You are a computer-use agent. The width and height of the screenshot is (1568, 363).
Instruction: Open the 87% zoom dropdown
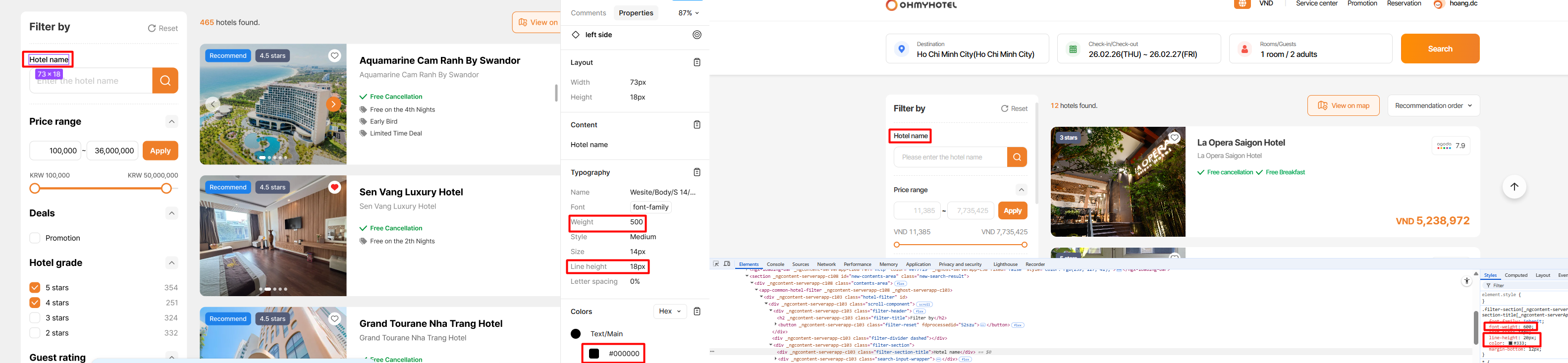click(x=689, y=13)
